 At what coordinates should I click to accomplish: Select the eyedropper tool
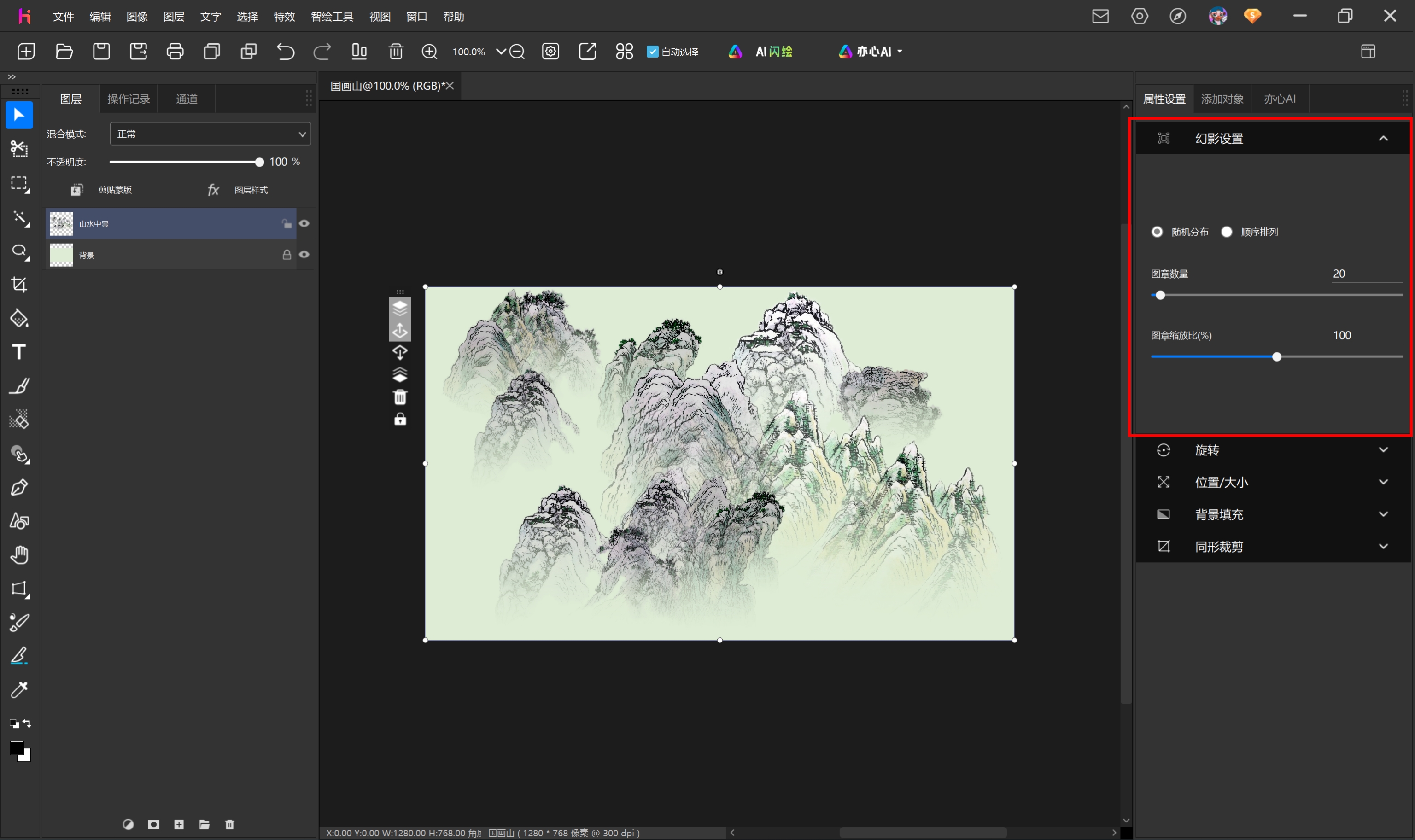coord(19,689)
